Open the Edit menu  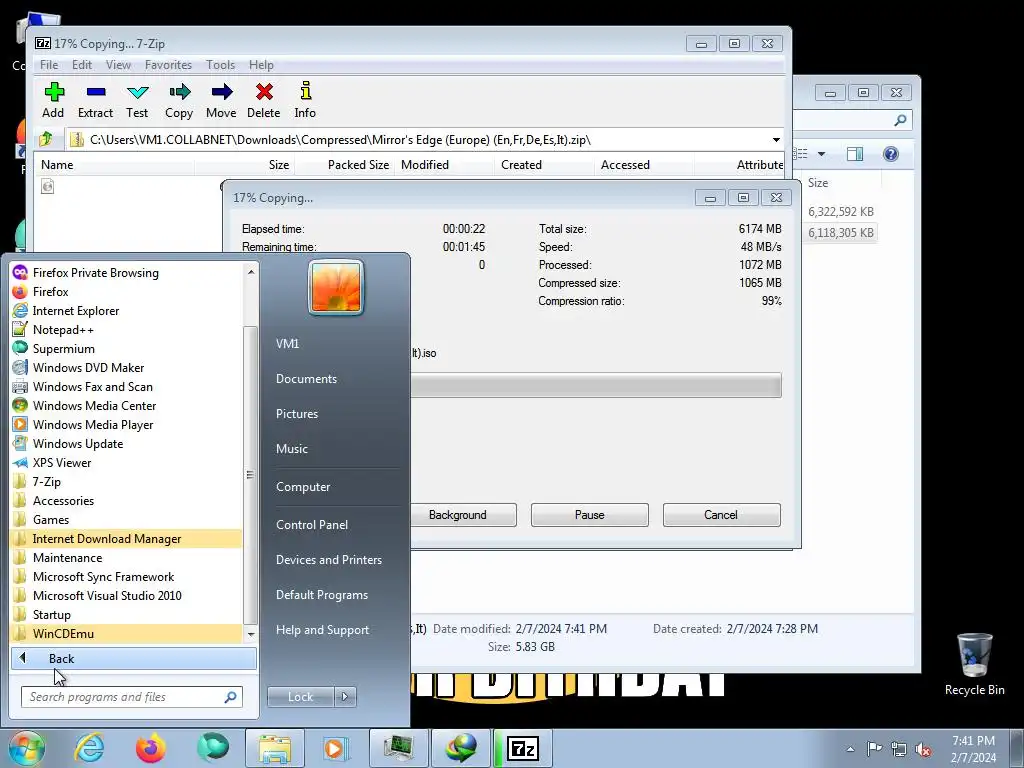[82, 65]
